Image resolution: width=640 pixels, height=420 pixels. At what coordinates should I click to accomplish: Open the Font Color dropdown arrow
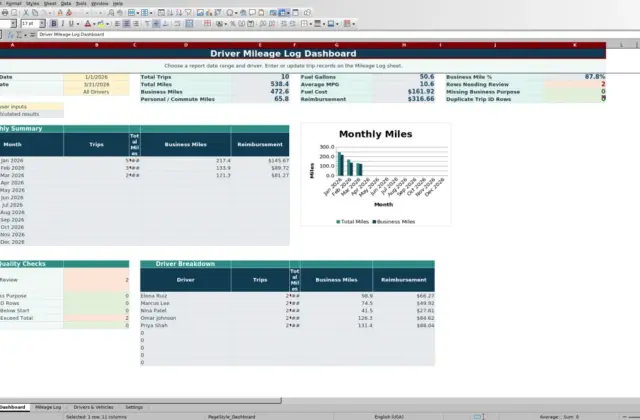click(x=94, y=24)
